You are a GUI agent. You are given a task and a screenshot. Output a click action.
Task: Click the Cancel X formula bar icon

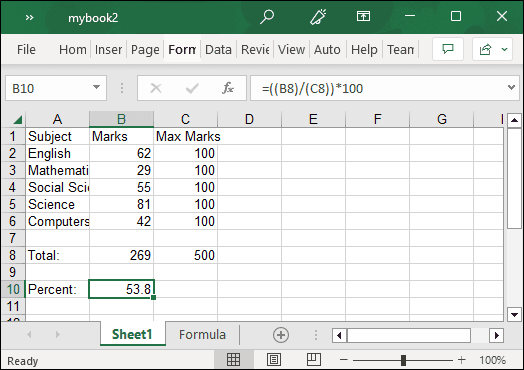(156, 88)
